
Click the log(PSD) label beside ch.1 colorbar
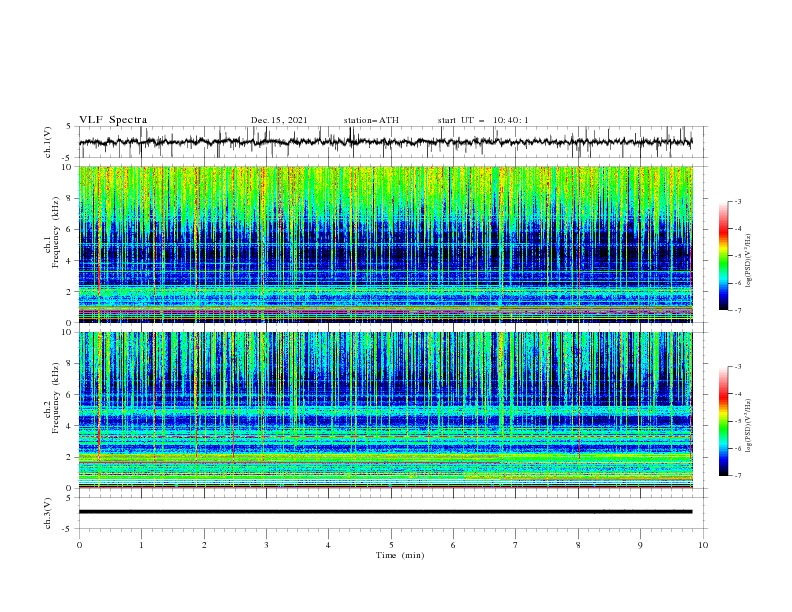tap(749, 261)
